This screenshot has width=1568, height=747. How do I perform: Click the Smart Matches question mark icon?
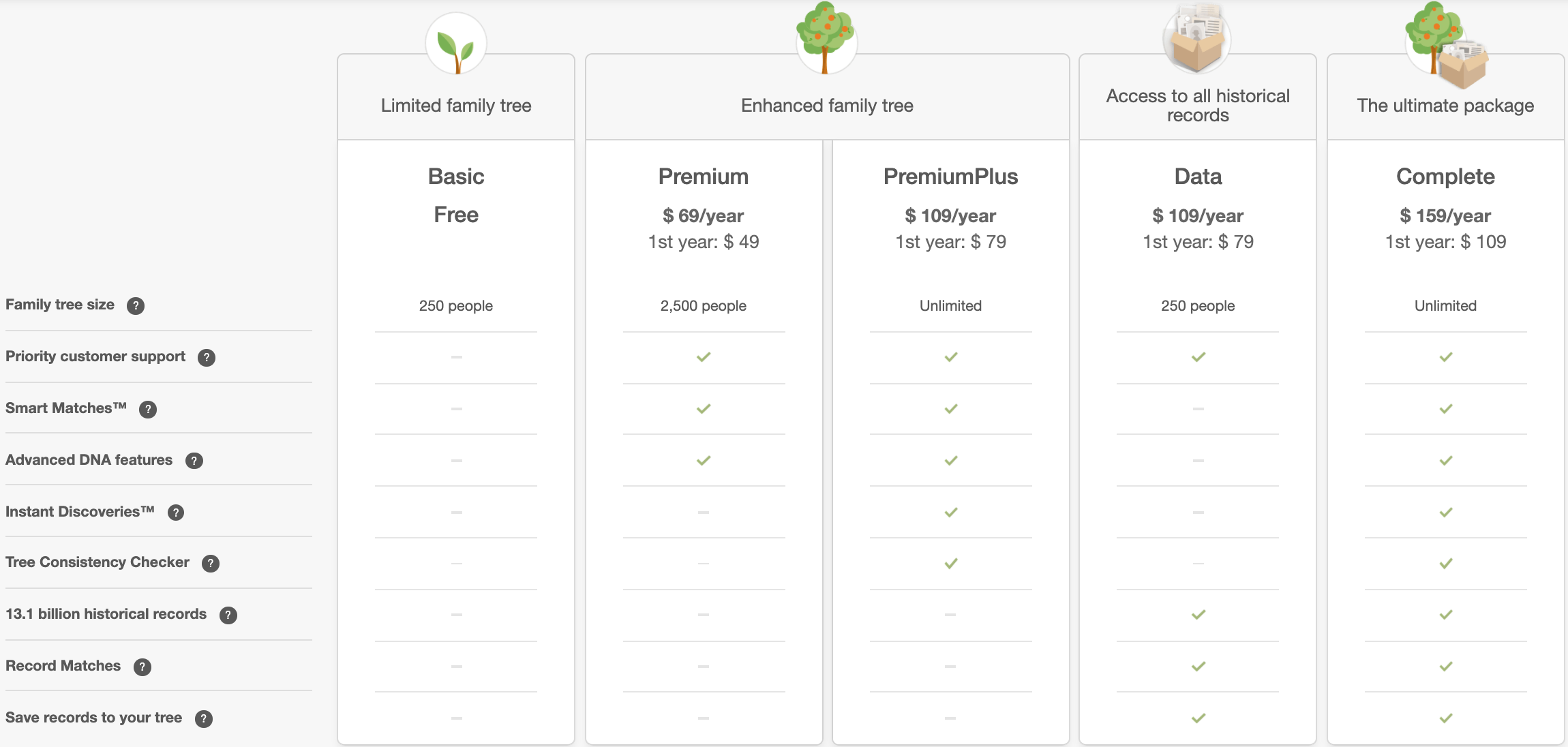coord(149,409)
